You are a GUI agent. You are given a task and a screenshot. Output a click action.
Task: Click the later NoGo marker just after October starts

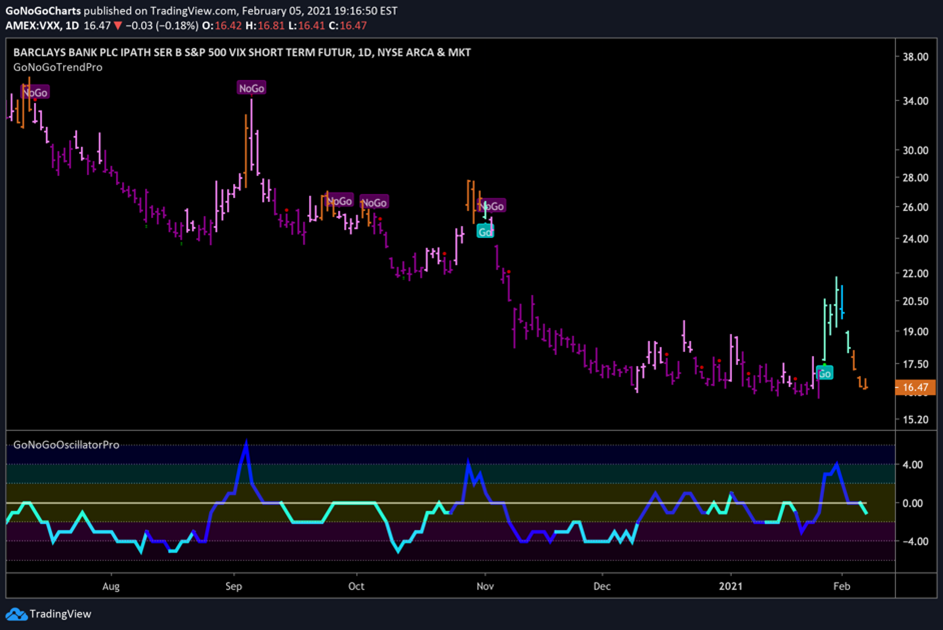[x=374, y=203]
